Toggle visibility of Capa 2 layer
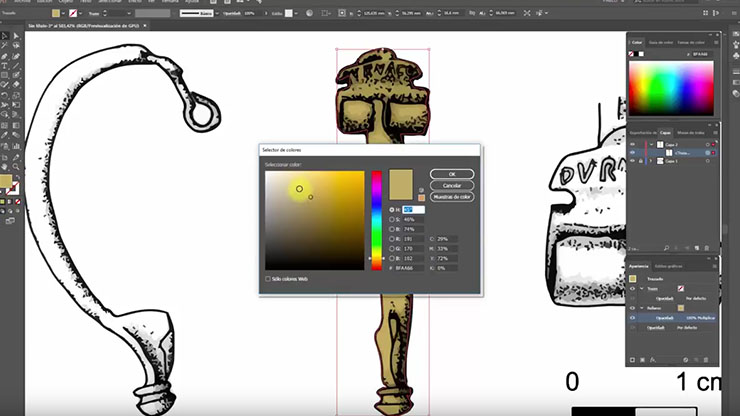Screen dimensions: 740x416 pos(632,144)
